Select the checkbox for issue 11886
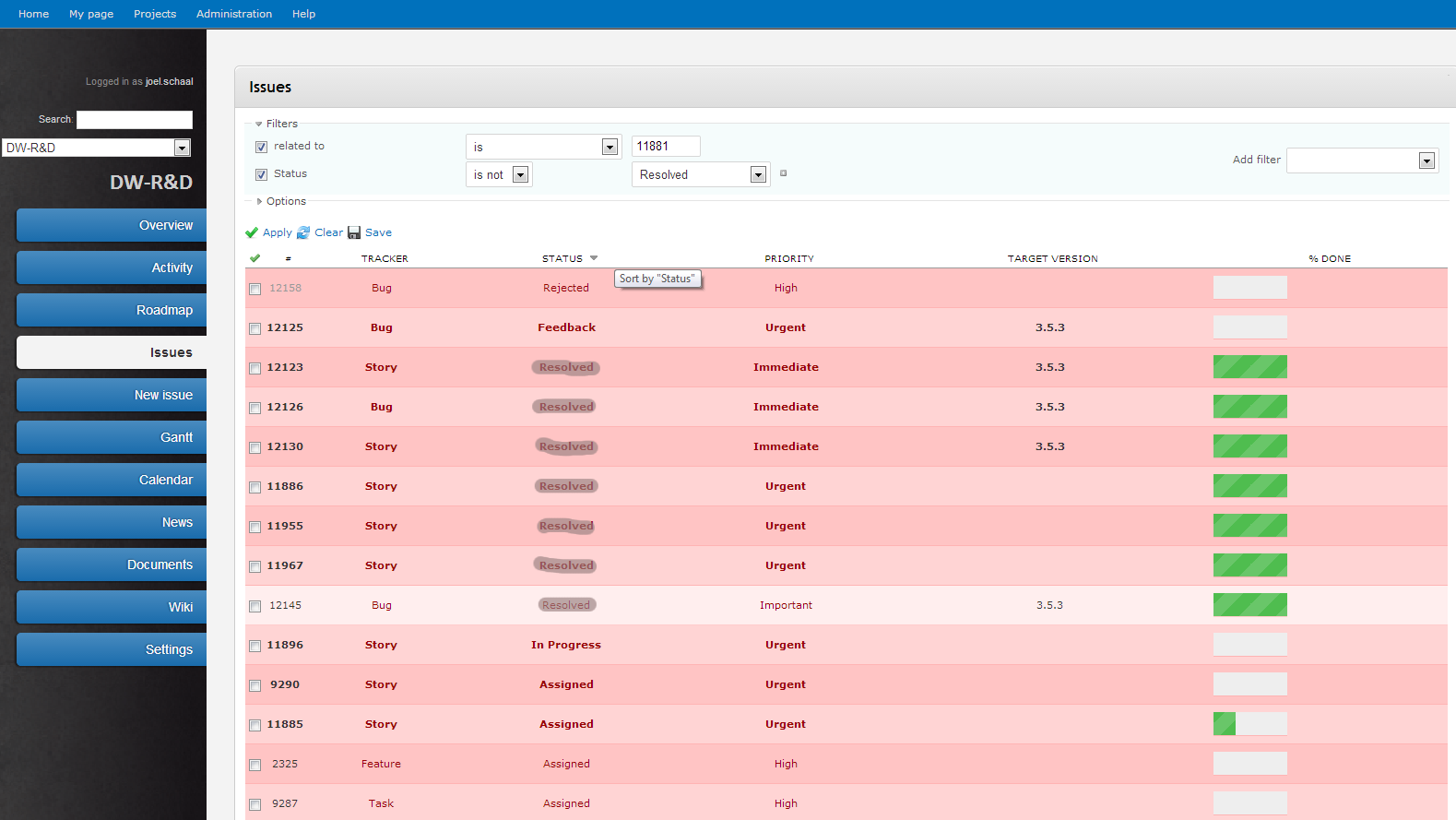Viewport: 1456px width, 820px height. pos(255,487)
